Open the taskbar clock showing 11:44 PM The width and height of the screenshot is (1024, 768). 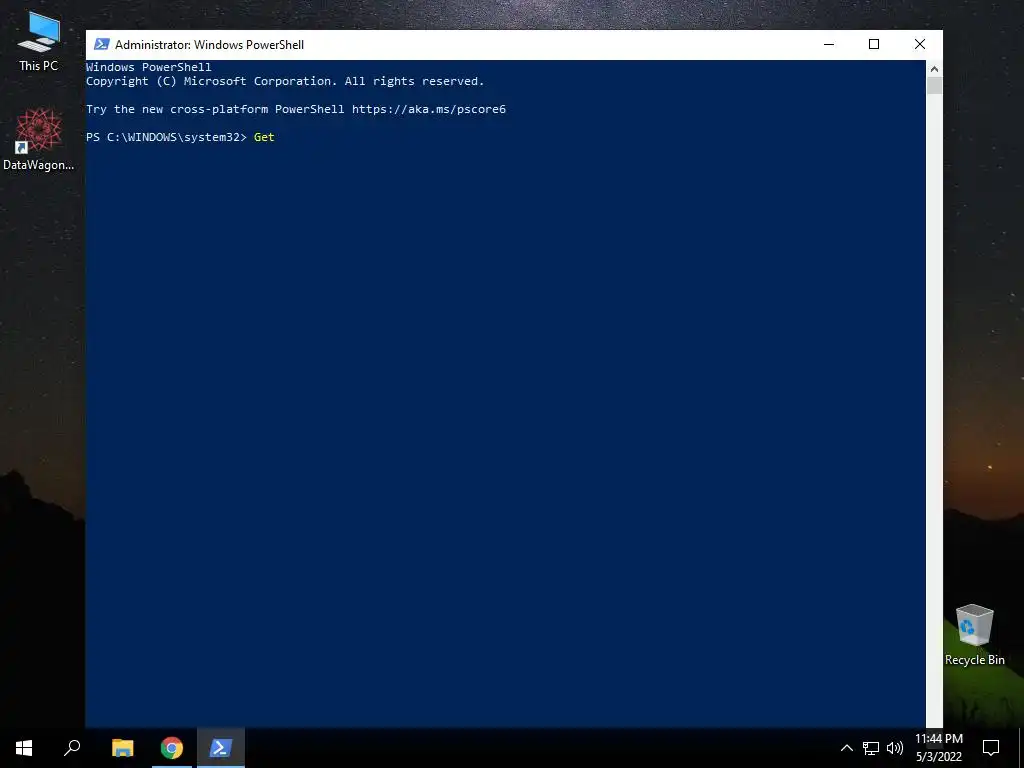click(x=938, y=748)
